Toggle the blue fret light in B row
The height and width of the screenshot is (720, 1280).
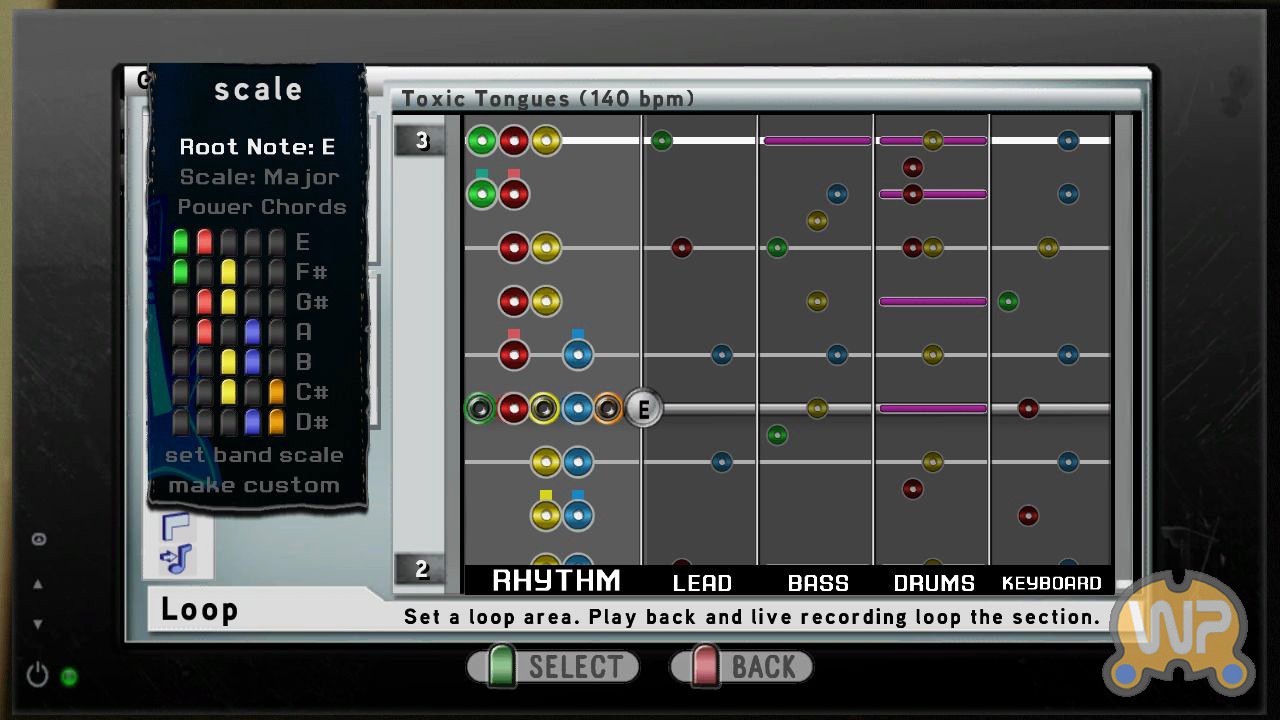tap(253, 362)
